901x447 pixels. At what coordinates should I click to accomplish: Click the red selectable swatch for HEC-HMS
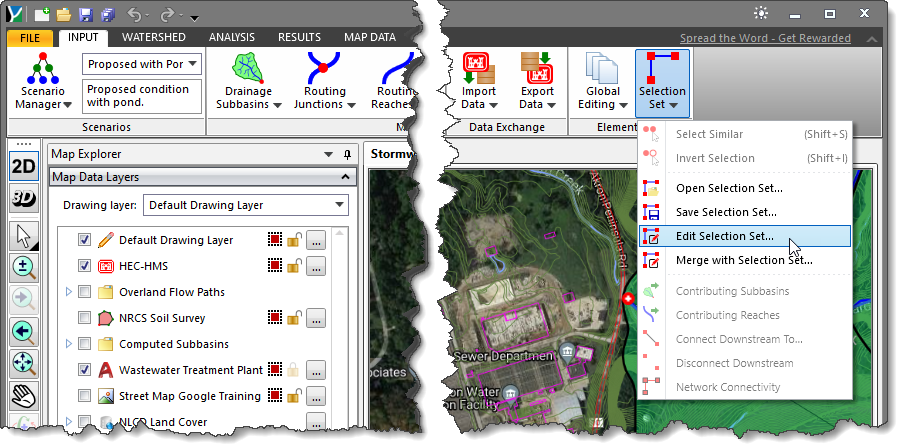275,266
